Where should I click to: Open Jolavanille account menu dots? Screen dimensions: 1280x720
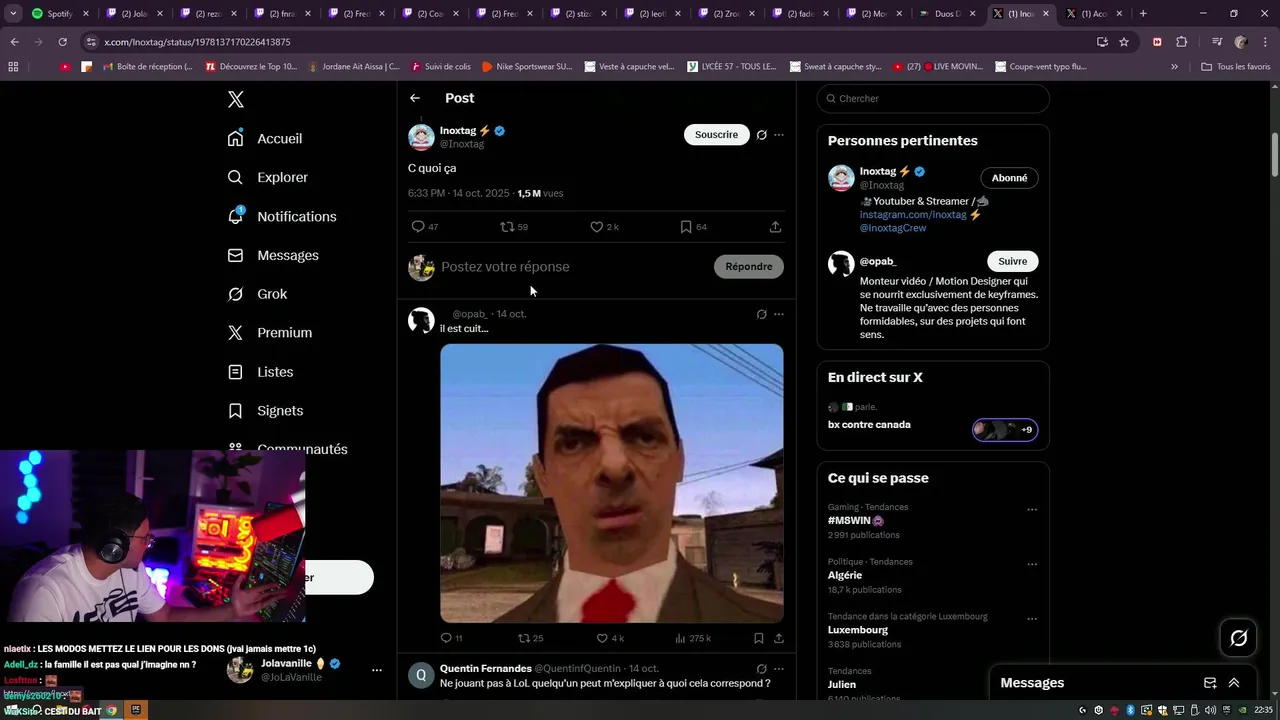(376, 670)
